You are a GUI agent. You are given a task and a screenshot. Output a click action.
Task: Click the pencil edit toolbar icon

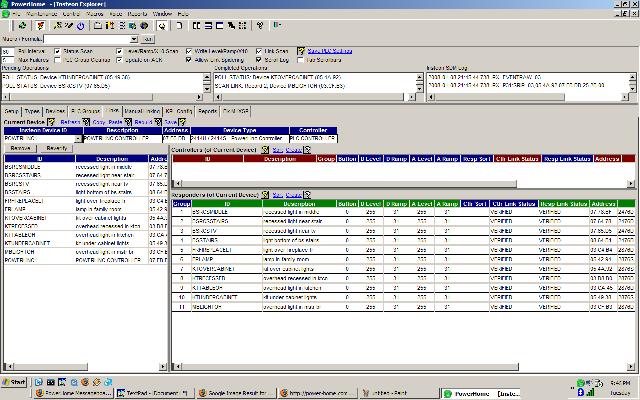click(69, 25)
